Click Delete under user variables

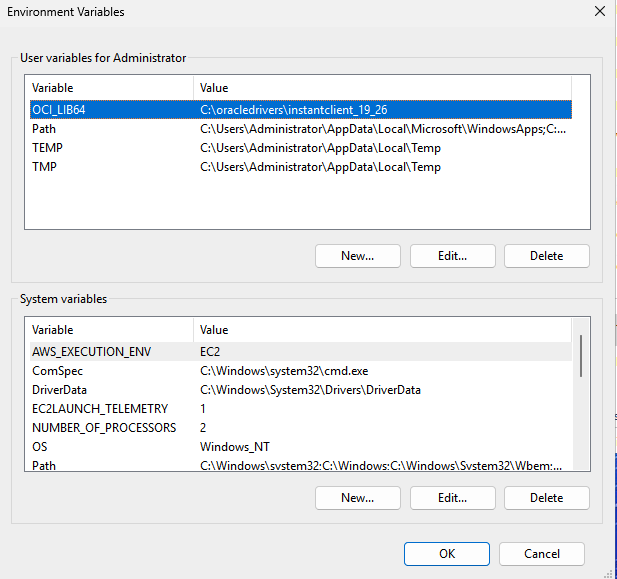546,256
